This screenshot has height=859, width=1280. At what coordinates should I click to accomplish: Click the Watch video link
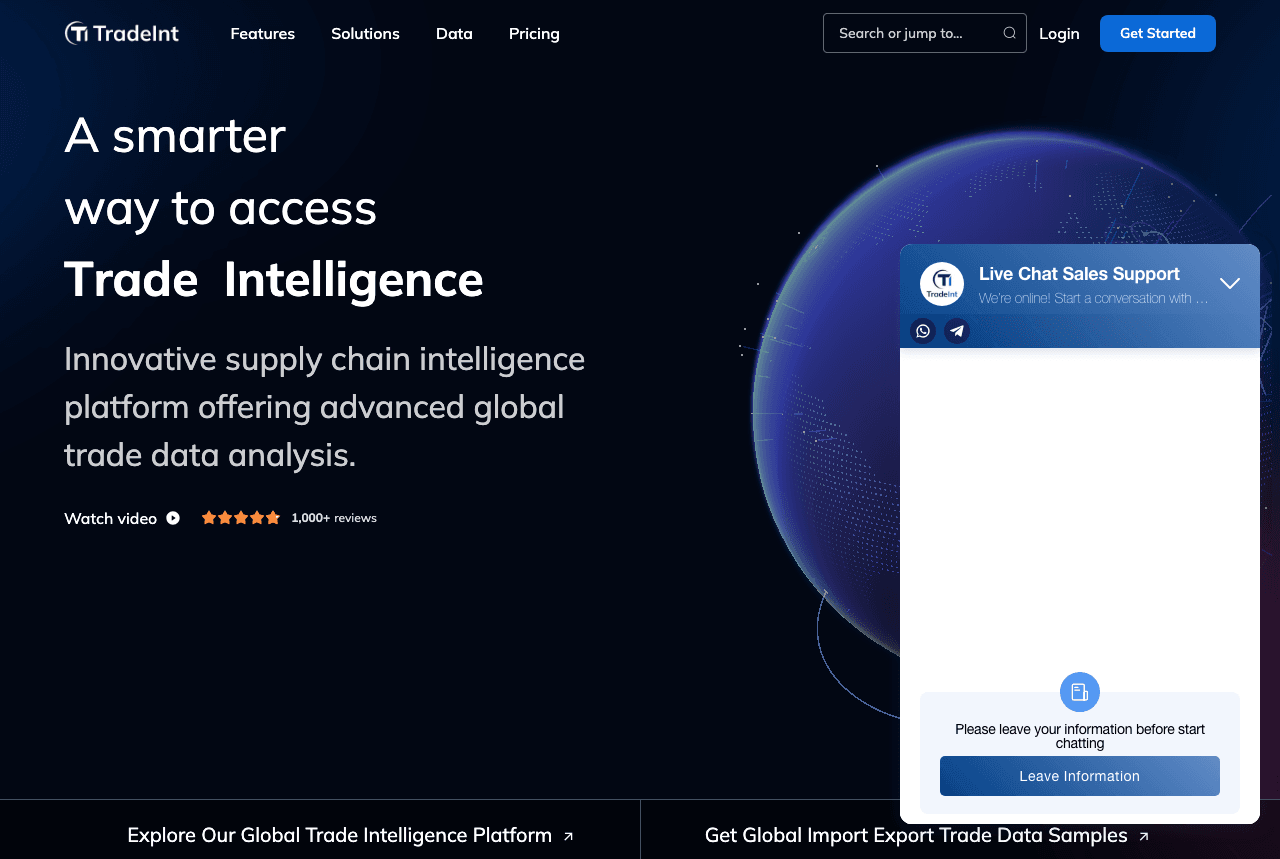pyautogui.click(x=110, y=518)
